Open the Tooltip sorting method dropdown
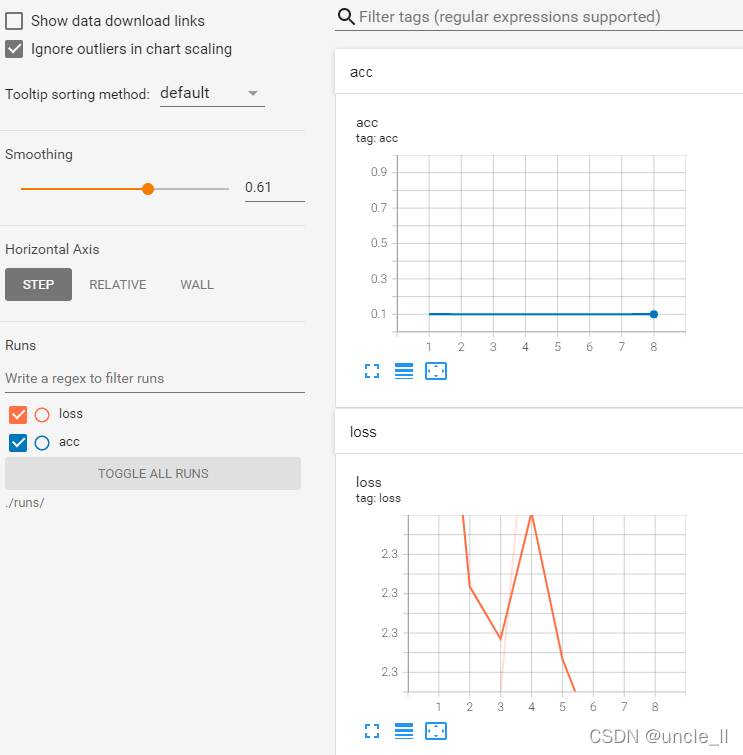Image resolution: width=743 pixels, height=755 pixels. coord(212,93)
